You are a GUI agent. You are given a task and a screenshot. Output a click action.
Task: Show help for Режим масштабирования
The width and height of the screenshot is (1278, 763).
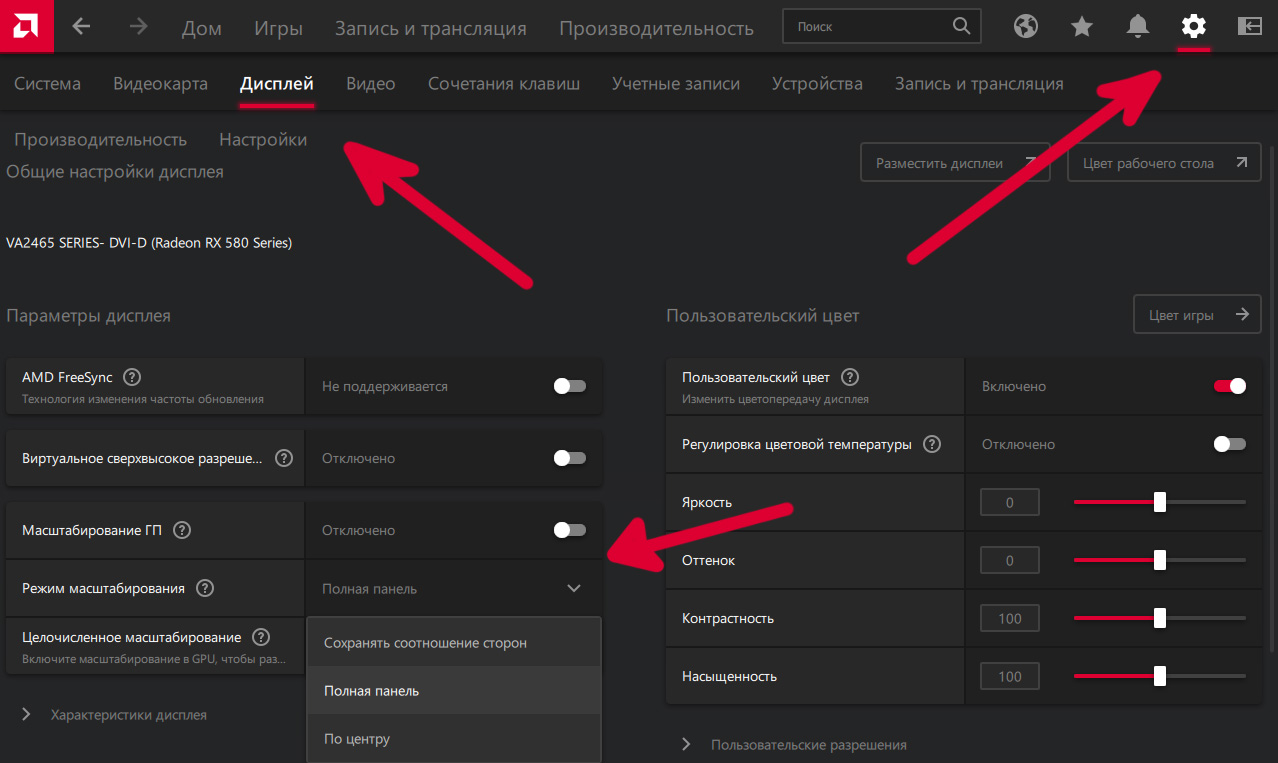[205, 588]
